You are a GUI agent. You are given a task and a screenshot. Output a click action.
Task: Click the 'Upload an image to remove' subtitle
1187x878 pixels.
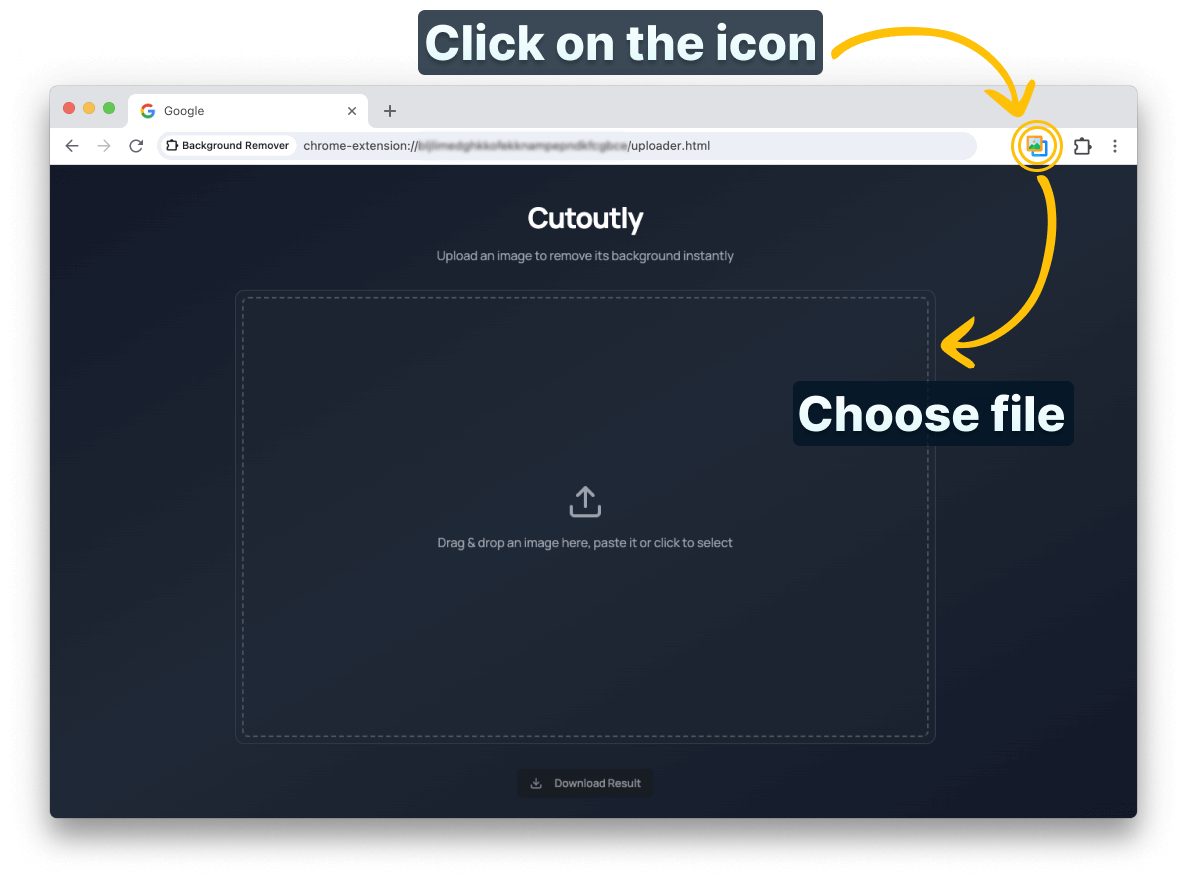[585, 256]
